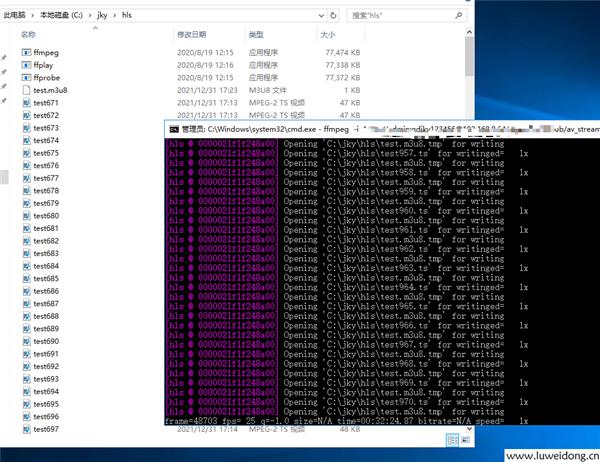
Task: Sort files by 修改日期 column header
Action: 193,34
